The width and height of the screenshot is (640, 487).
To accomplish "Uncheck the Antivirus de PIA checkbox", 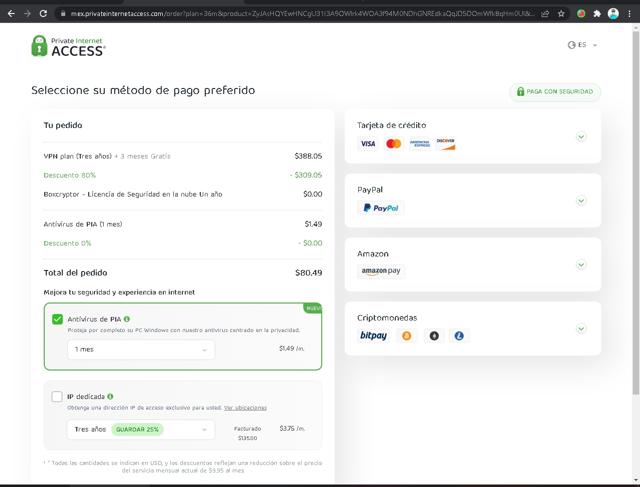I will 58,319.
